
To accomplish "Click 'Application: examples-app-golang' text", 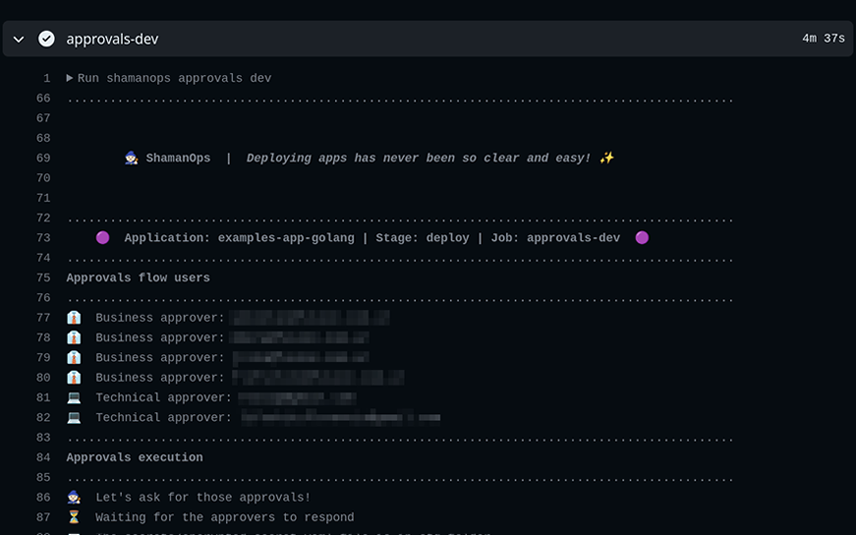I will pos(239,238).
